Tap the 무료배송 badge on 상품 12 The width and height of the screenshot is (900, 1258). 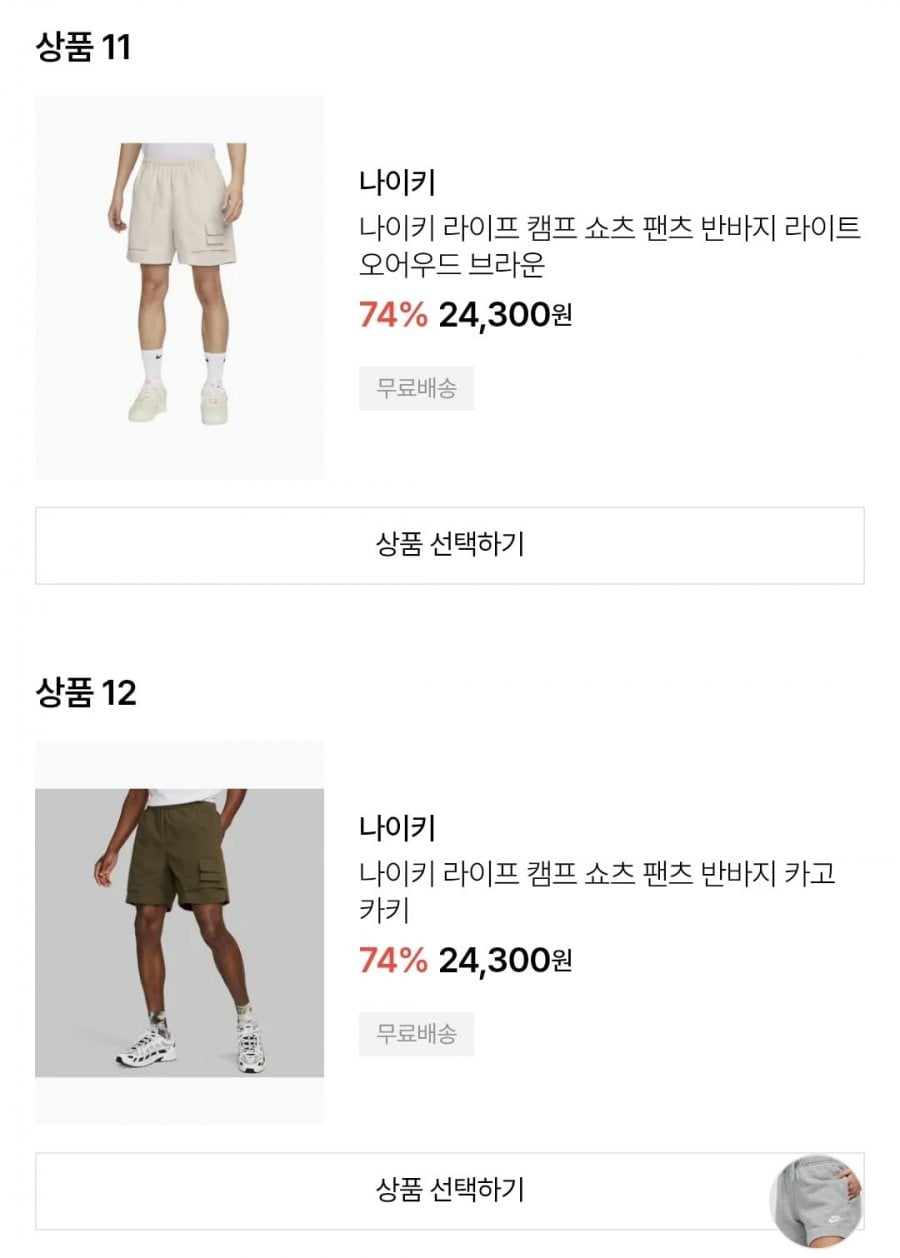(416, 1034)
